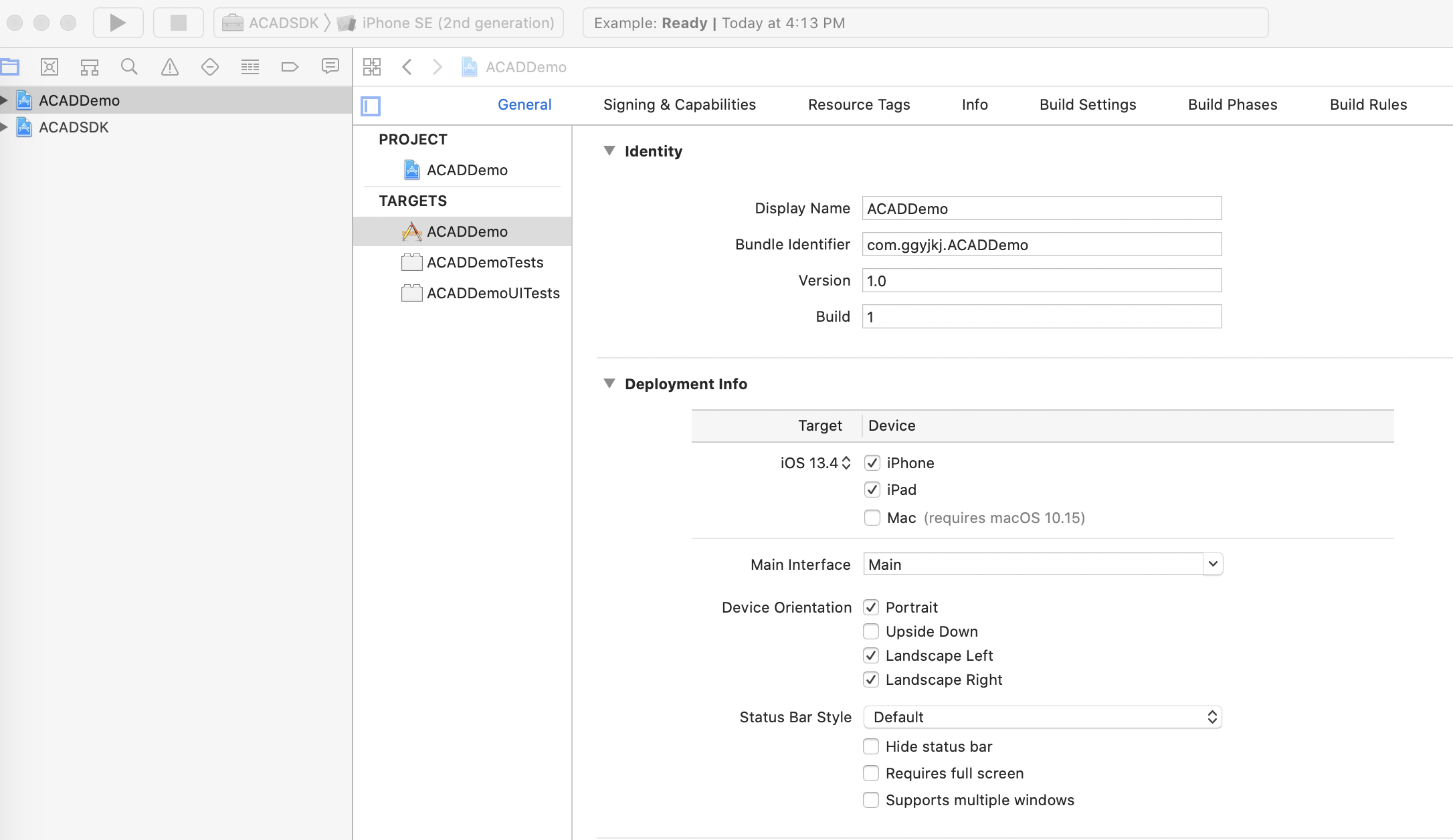The image size is (1453, 840).
Task: Choose the ACADSDK scheme in toolbar
Action: click(271, 23)
